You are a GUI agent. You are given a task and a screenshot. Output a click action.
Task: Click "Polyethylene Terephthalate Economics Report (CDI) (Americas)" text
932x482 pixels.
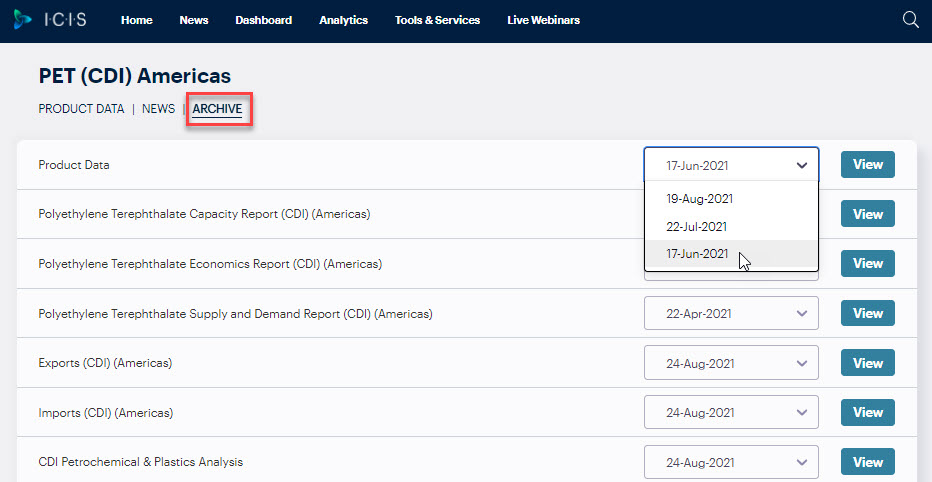click(x=210, y=263)
